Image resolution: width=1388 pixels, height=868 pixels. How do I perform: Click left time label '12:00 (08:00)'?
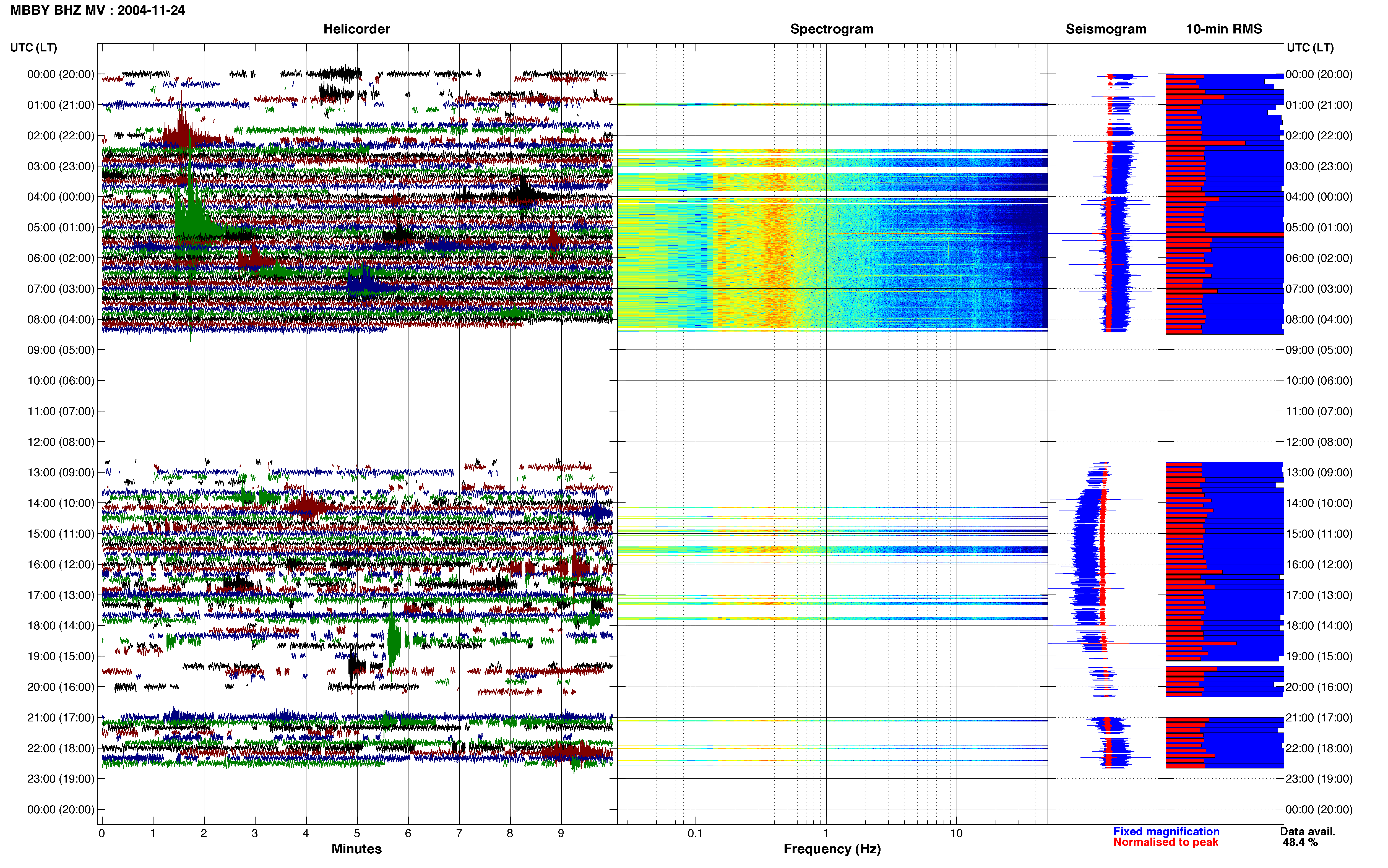[x=61, y=442]
